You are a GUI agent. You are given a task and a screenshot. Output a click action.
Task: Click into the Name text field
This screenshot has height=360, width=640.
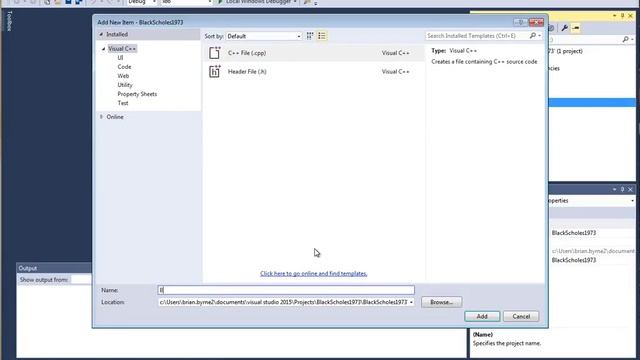[x=286, y=290]
